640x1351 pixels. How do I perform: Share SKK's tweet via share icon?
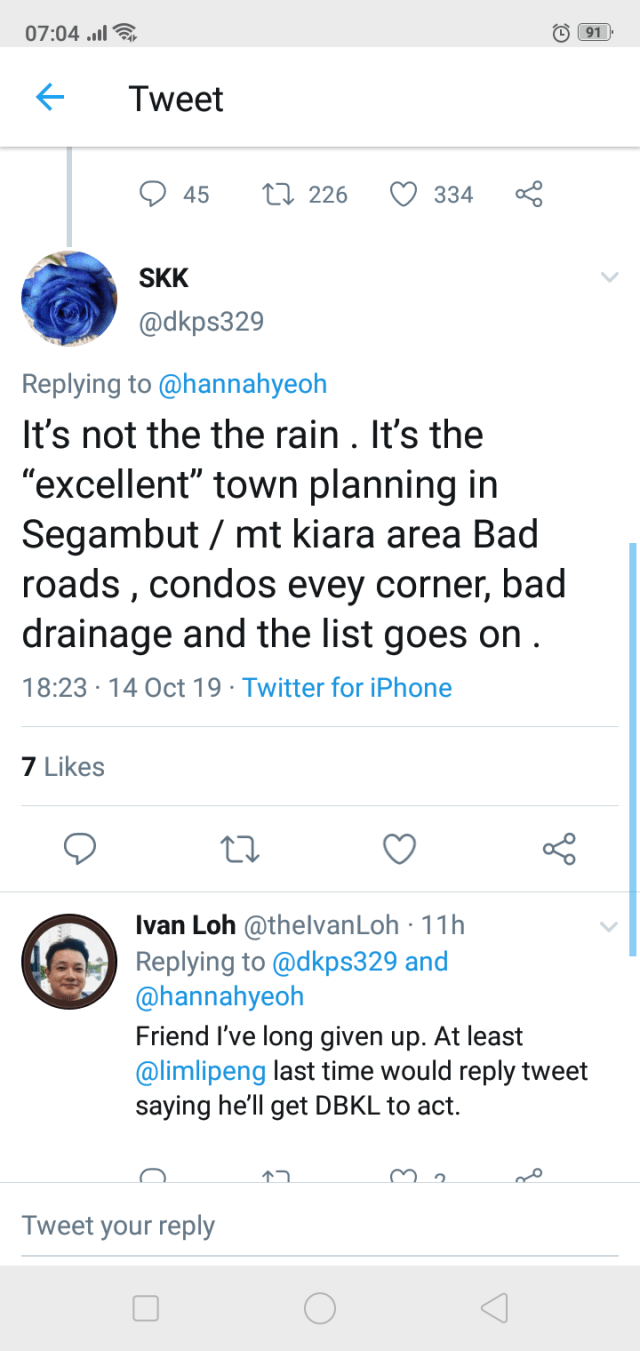pyautogui.click(x=559, y=849)
